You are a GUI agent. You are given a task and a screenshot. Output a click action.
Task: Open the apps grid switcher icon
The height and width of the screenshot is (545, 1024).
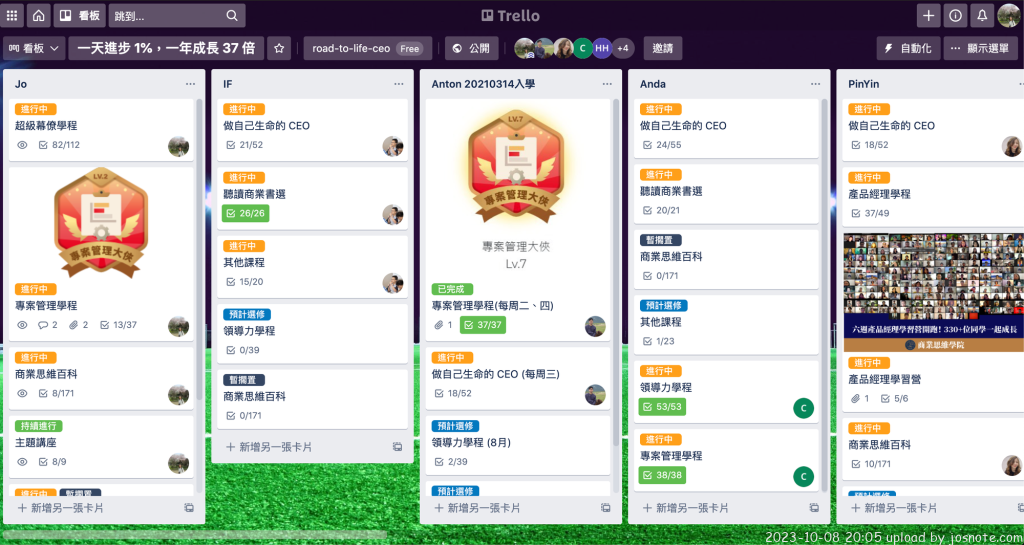(12, 16)
